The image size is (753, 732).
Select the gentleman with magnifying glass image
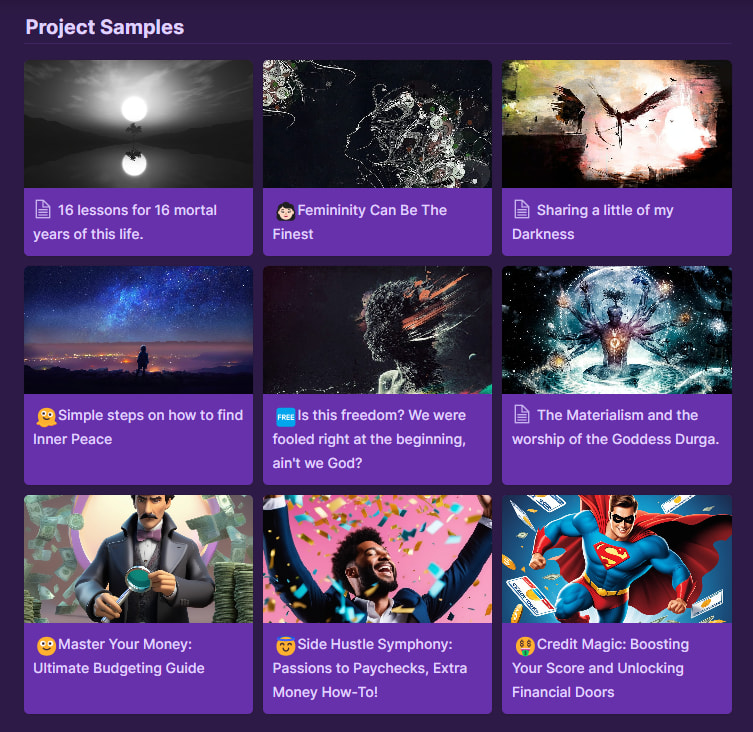[x=138, y=559]
